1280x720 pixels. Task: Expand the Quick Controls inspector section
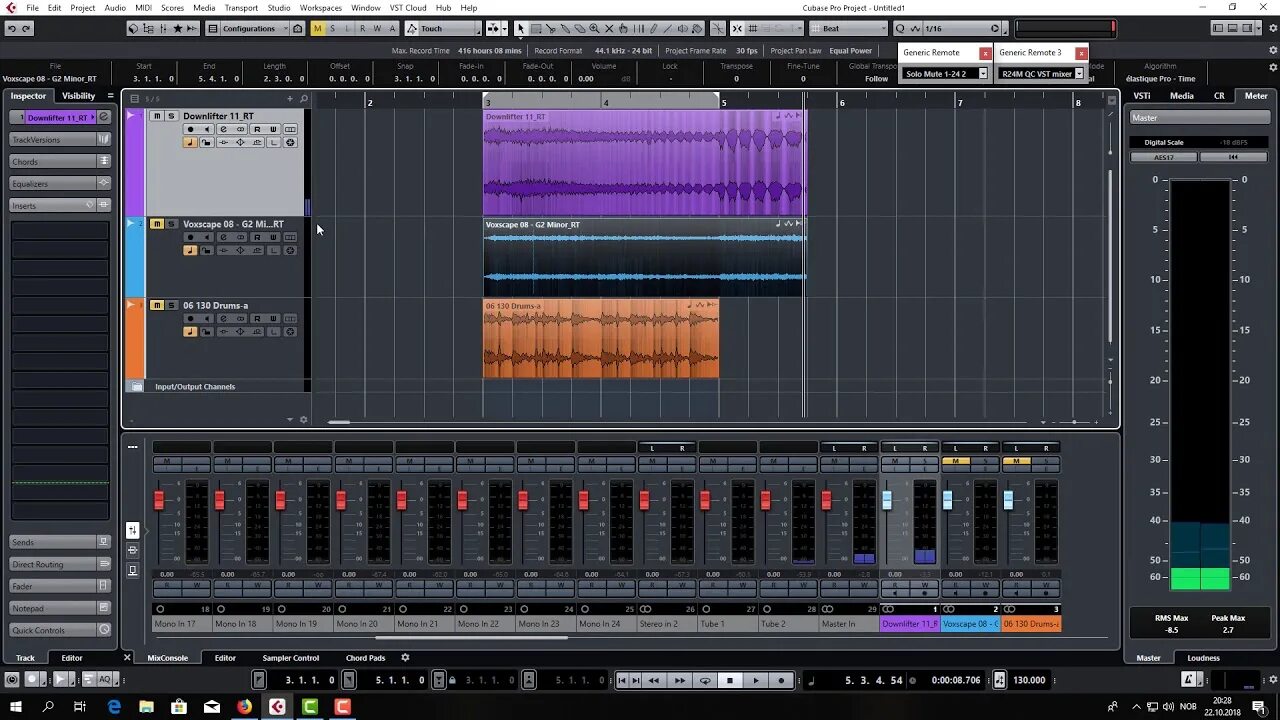[60, 630]
